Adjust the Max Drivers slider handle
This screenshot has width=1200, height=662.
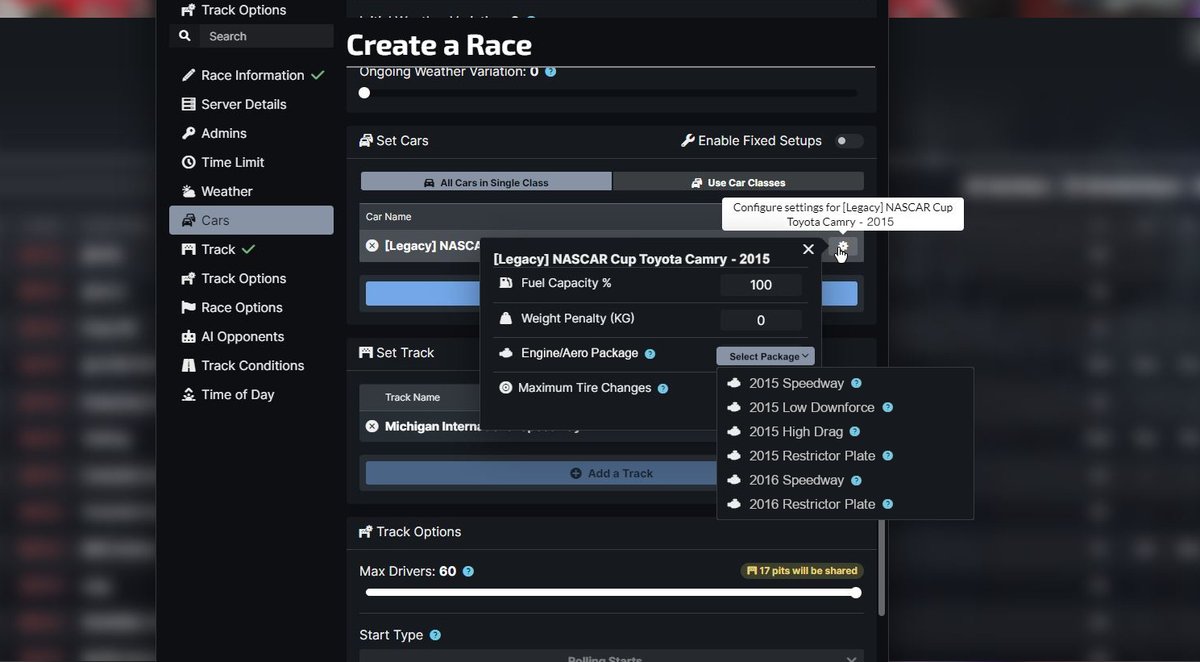[855, 593]
